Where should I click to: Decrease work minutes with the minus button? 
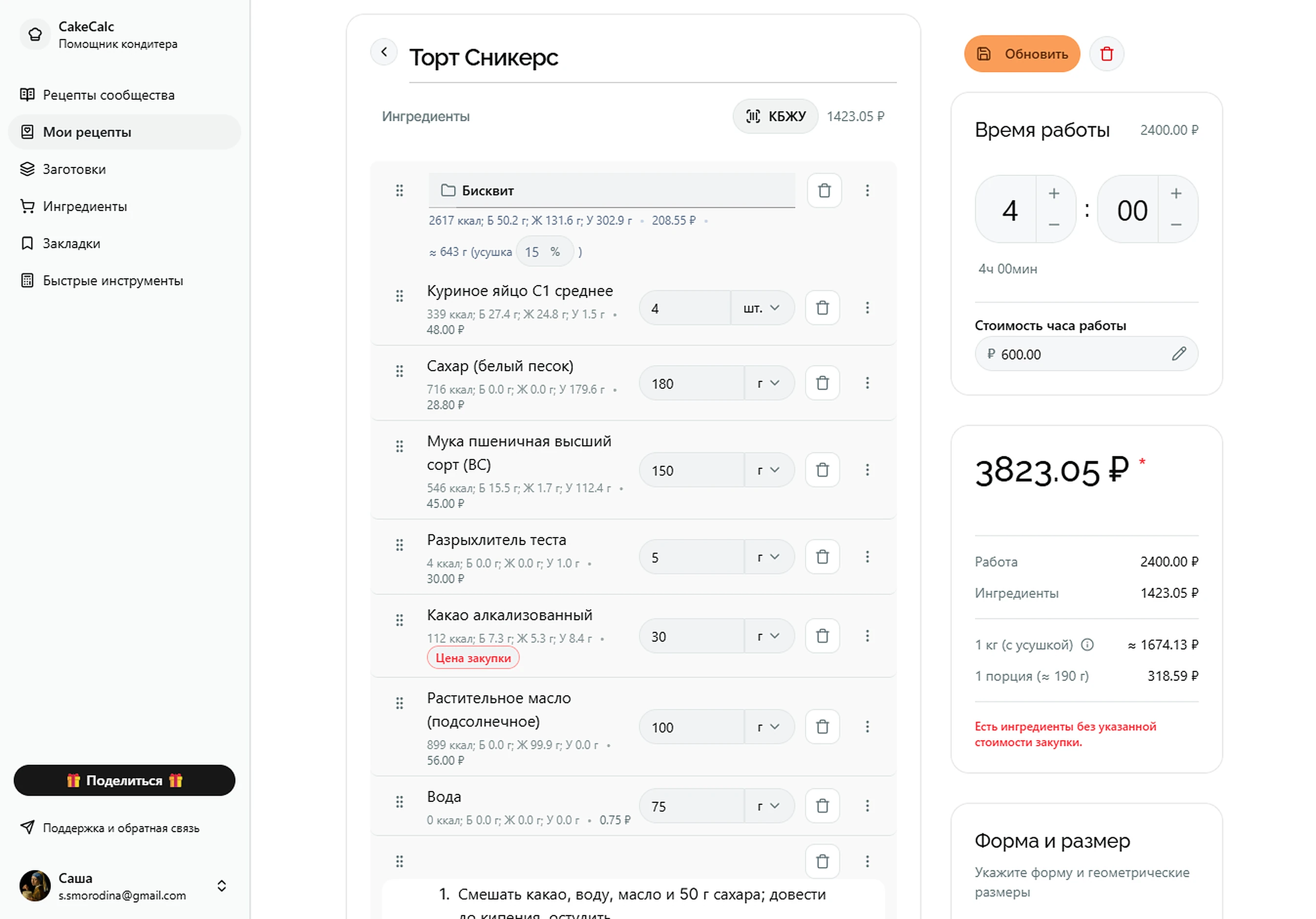[1176, 225]
